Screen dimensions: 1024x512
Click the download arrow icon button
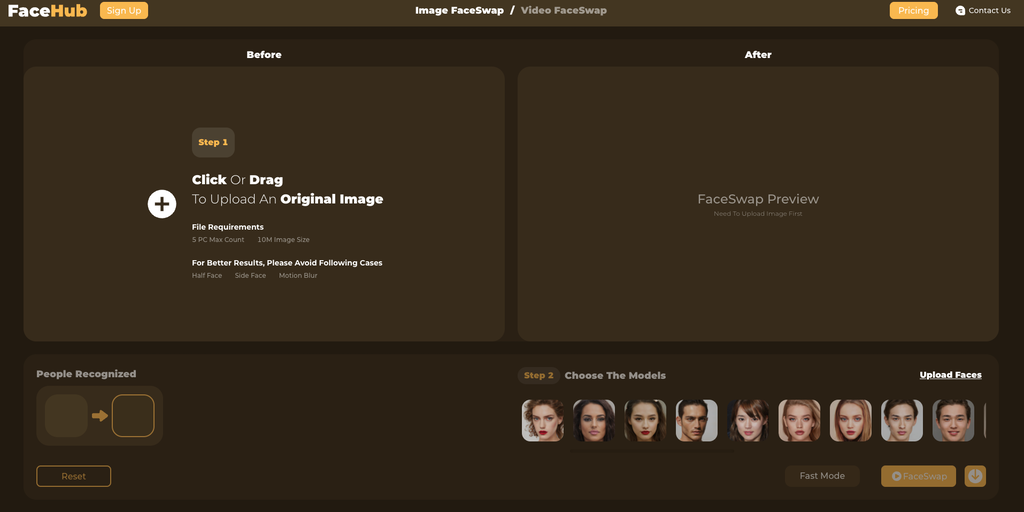pyautogui.click(x=975, y=476)
